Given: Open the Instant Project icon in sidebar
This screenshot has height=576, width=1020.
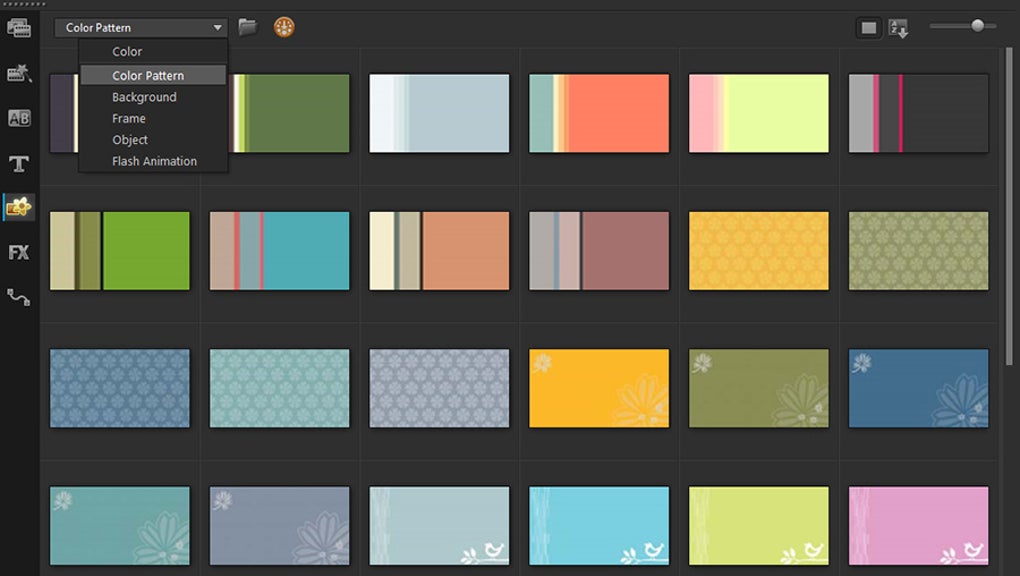Looking at the screenshot, I should point(18,73).
